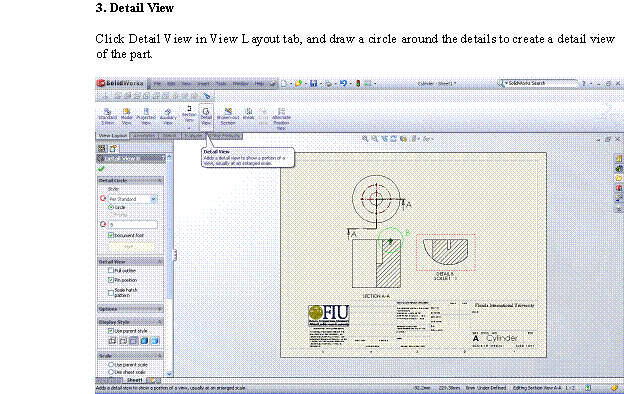Screen dimensions: 624x394
Task: Click the New document icon
Action: click(x=284, y=84)
